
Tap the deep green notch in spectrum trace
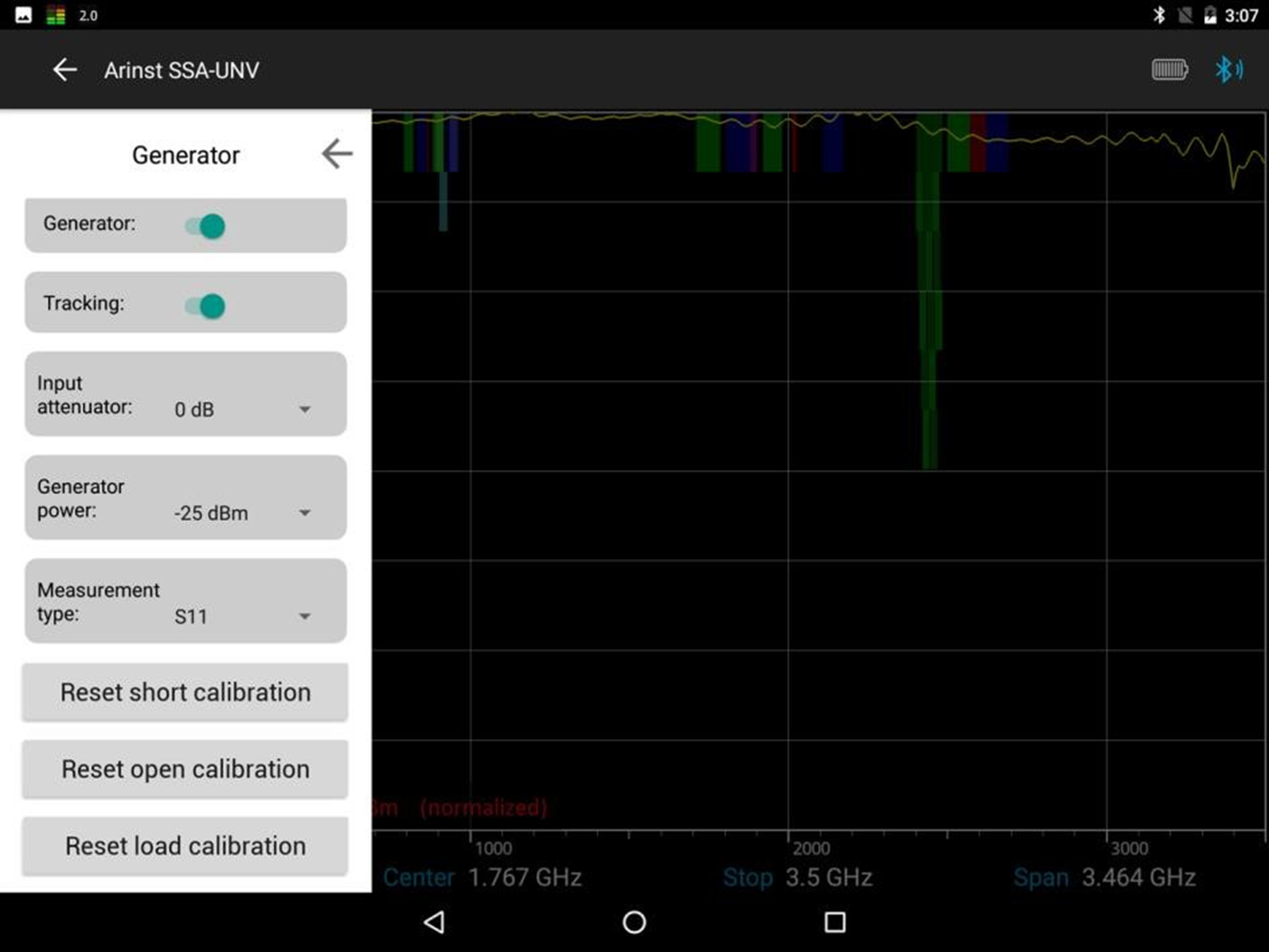[x=929, y=337]
